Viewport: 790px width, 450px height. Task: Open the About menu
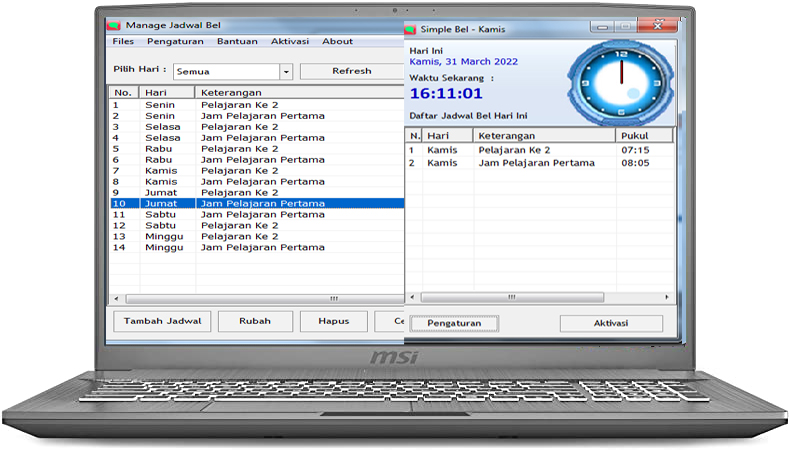pyautogui.click(x=337, y=42)
